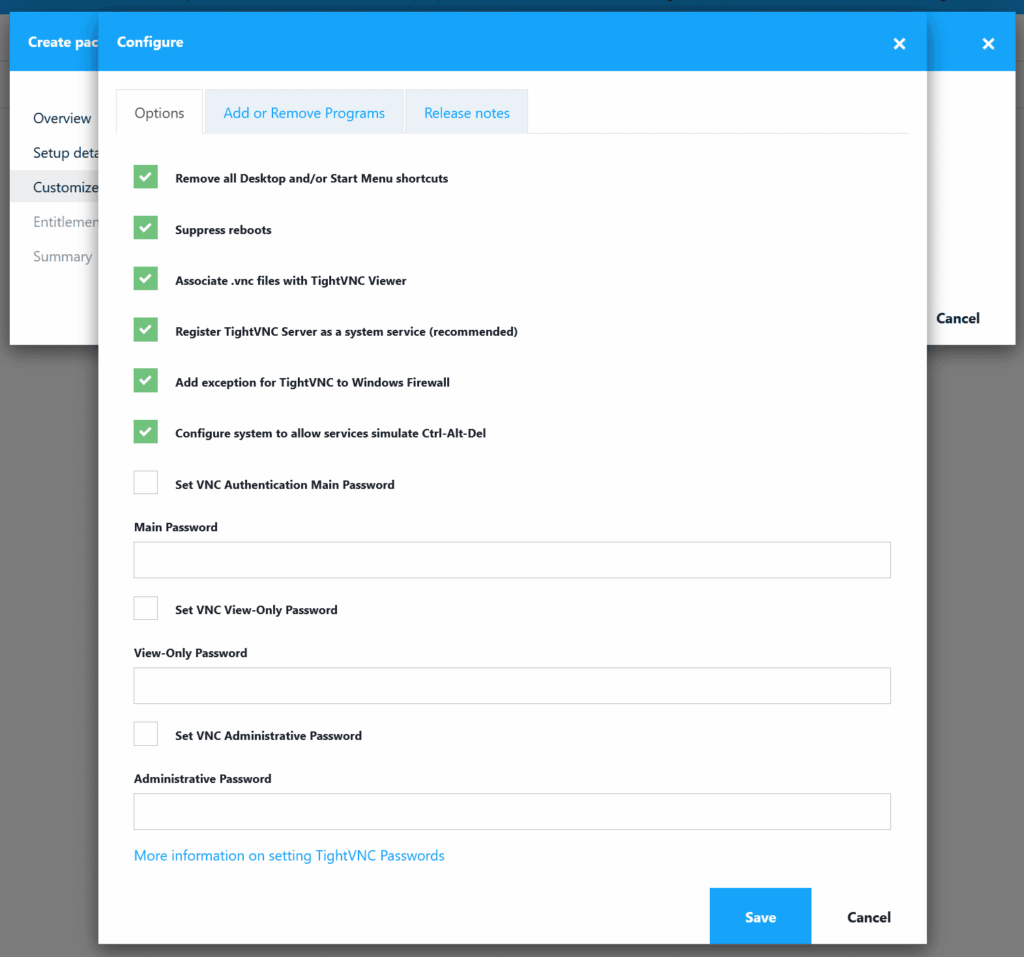Close the Create package dialog behind
Viewport: 1024px width, 957px height.
click(x=988, y=43)
